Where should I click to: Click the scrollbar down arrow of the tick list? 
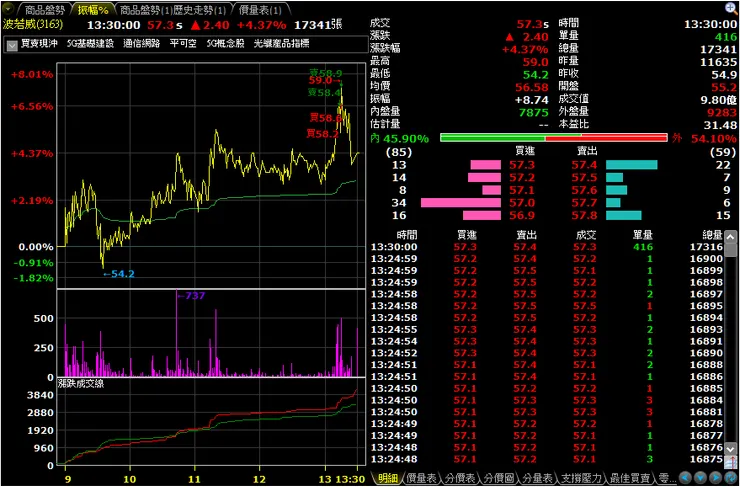(x=730, y=448)
